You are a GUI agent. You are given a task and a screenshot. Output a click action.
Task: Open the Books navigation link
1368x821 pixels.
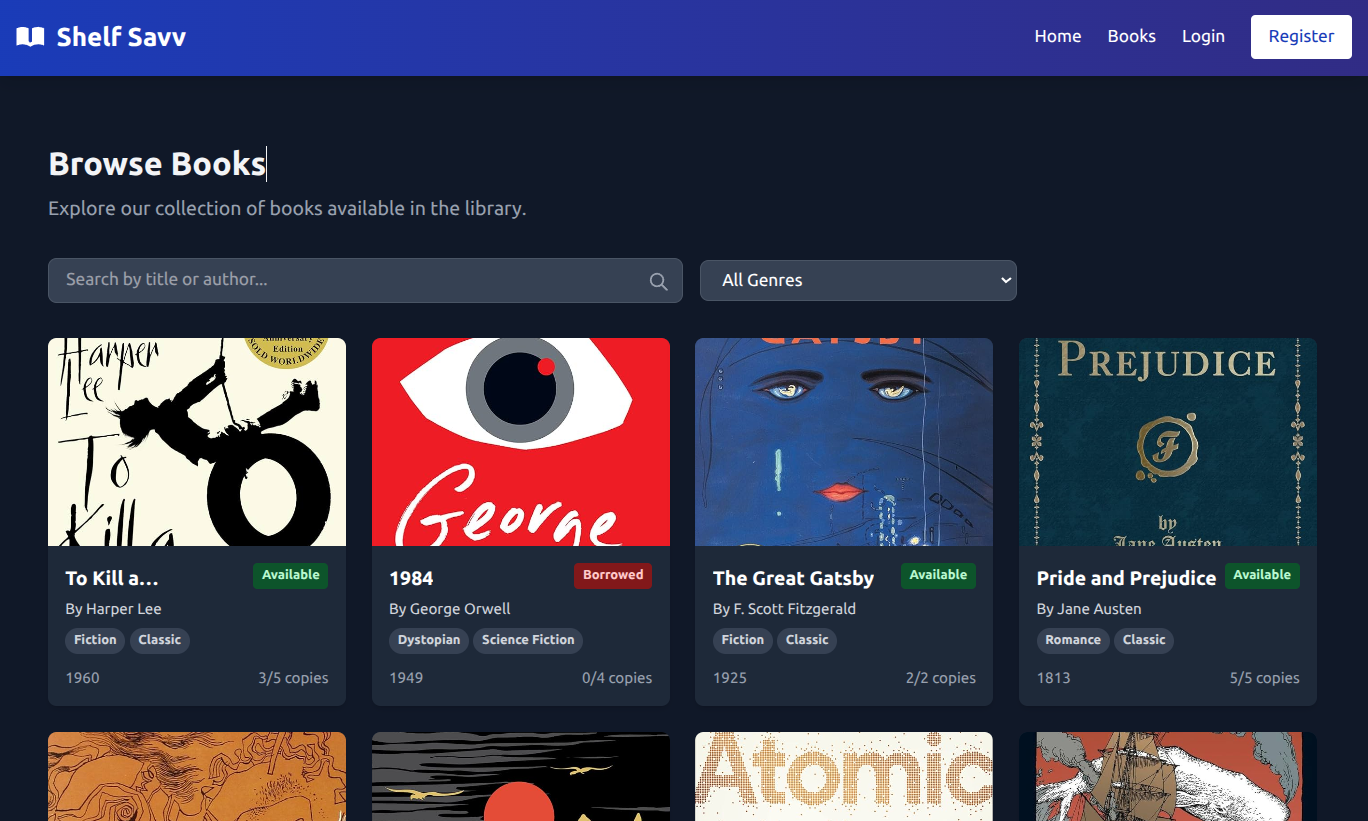tap(1132, 37)
